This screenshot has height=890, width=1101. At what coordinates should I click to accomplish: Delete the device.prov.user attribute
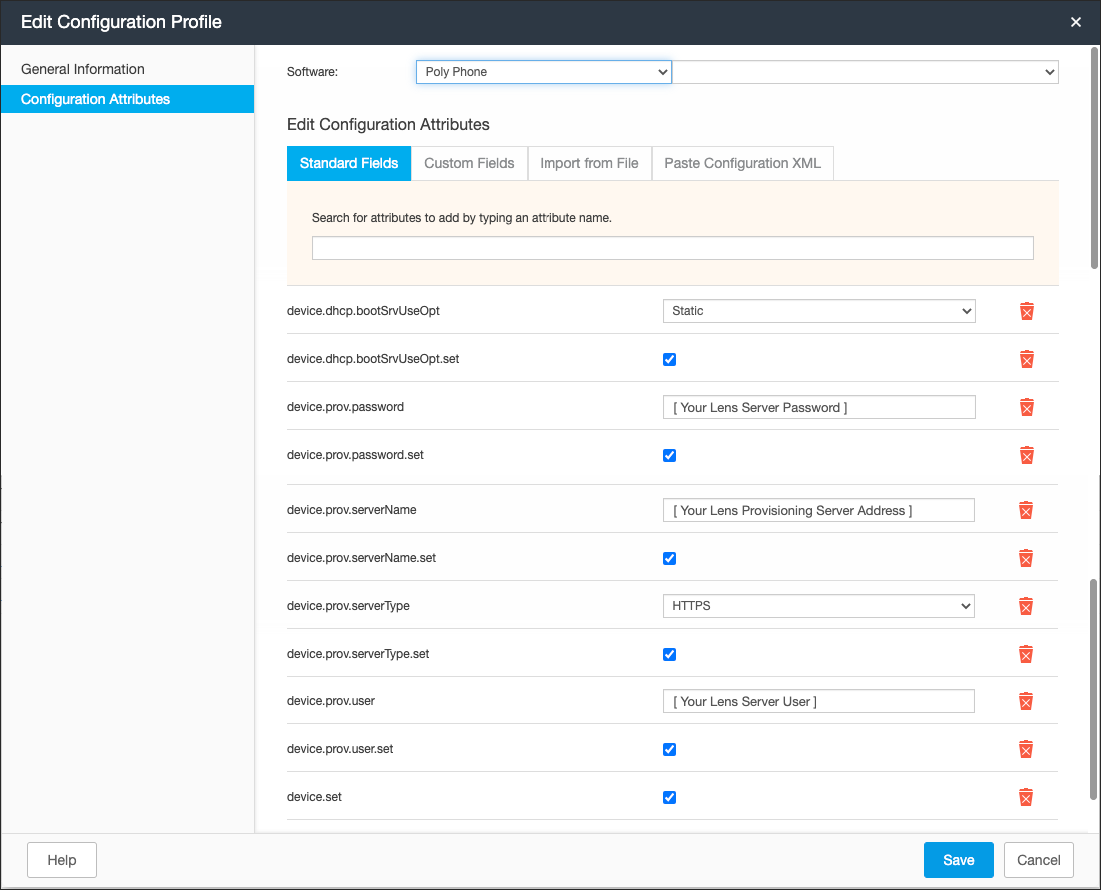(1026, 701)
